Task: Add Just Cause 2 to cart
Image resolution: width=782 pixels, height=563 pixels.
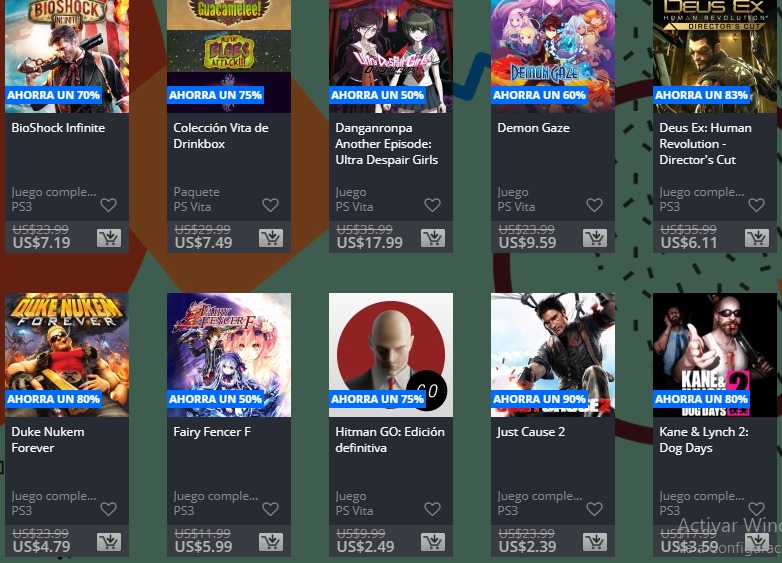Action: [x=595, y=542]
